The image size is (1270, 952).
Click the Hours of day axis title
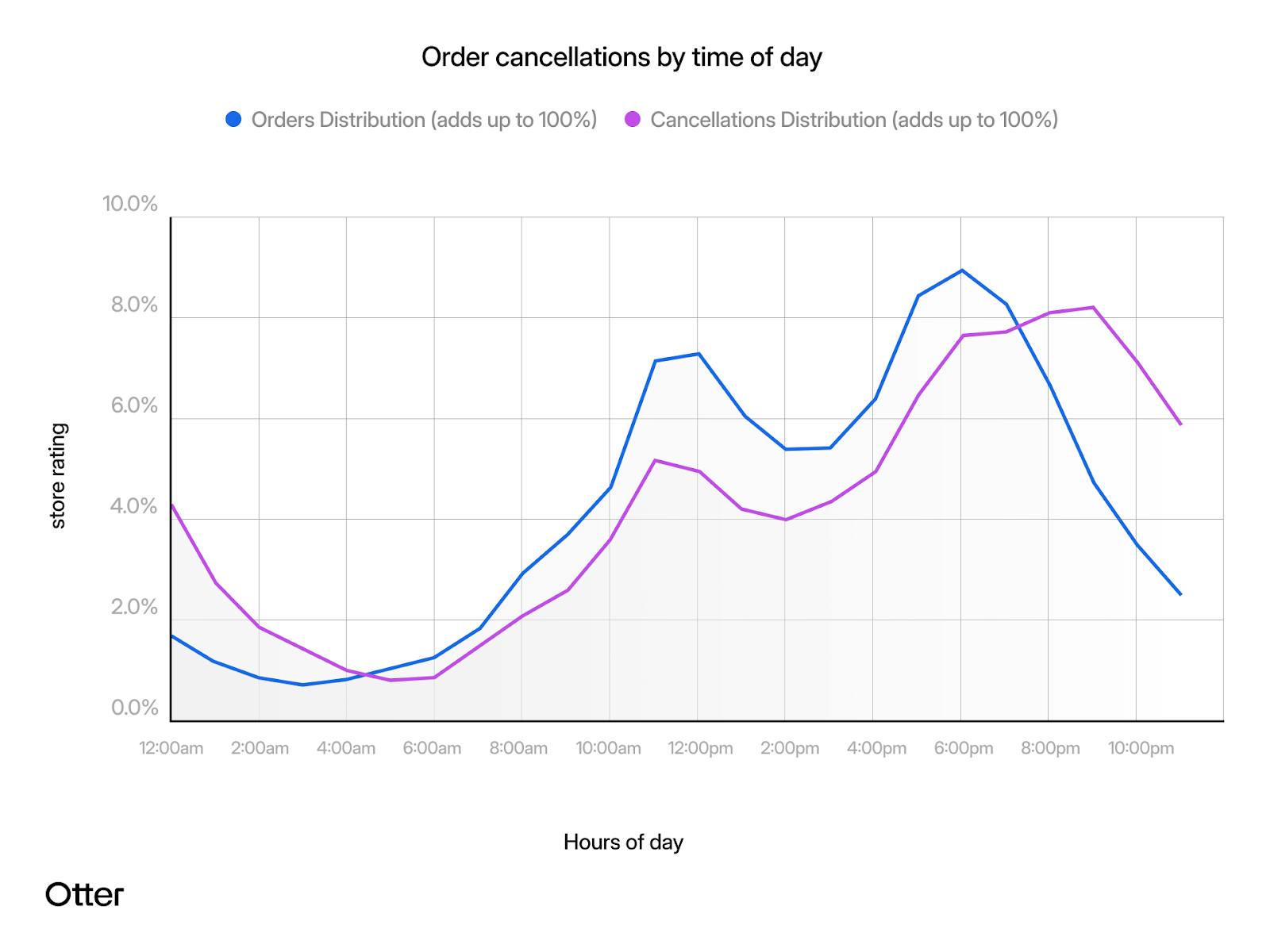tap(623, 842)
